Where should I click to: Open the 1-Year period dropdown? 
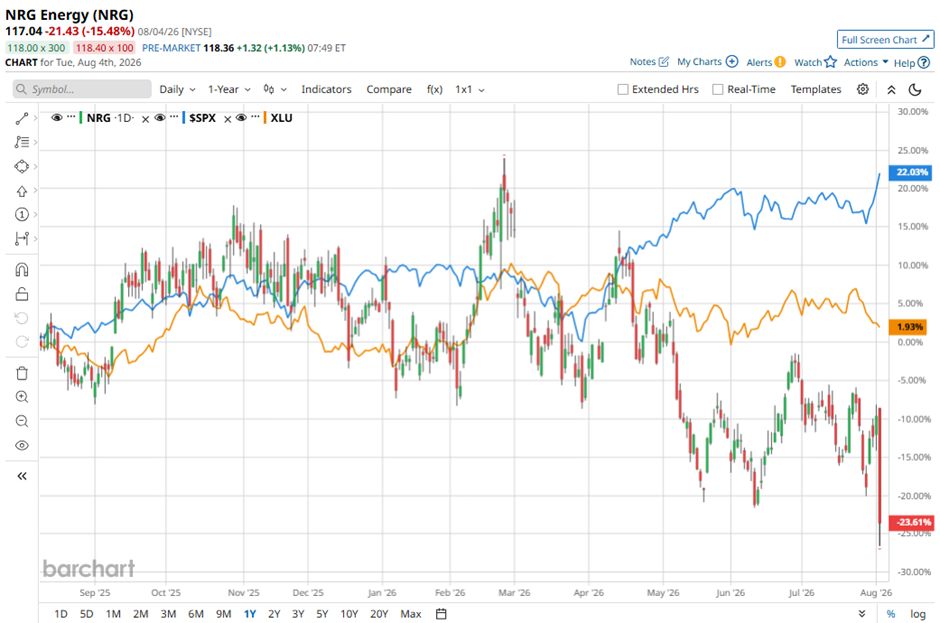(229, 89)
